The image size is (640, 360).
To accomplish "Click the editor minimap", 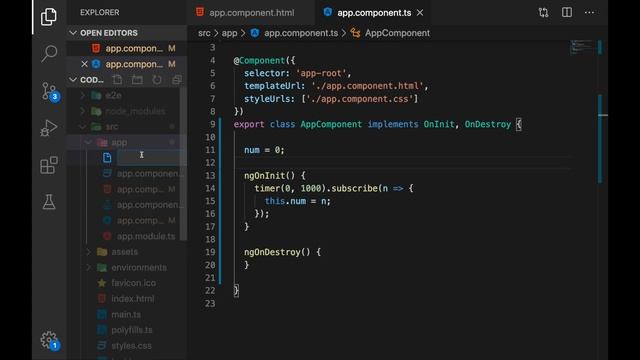I will [x=581, y=47].
